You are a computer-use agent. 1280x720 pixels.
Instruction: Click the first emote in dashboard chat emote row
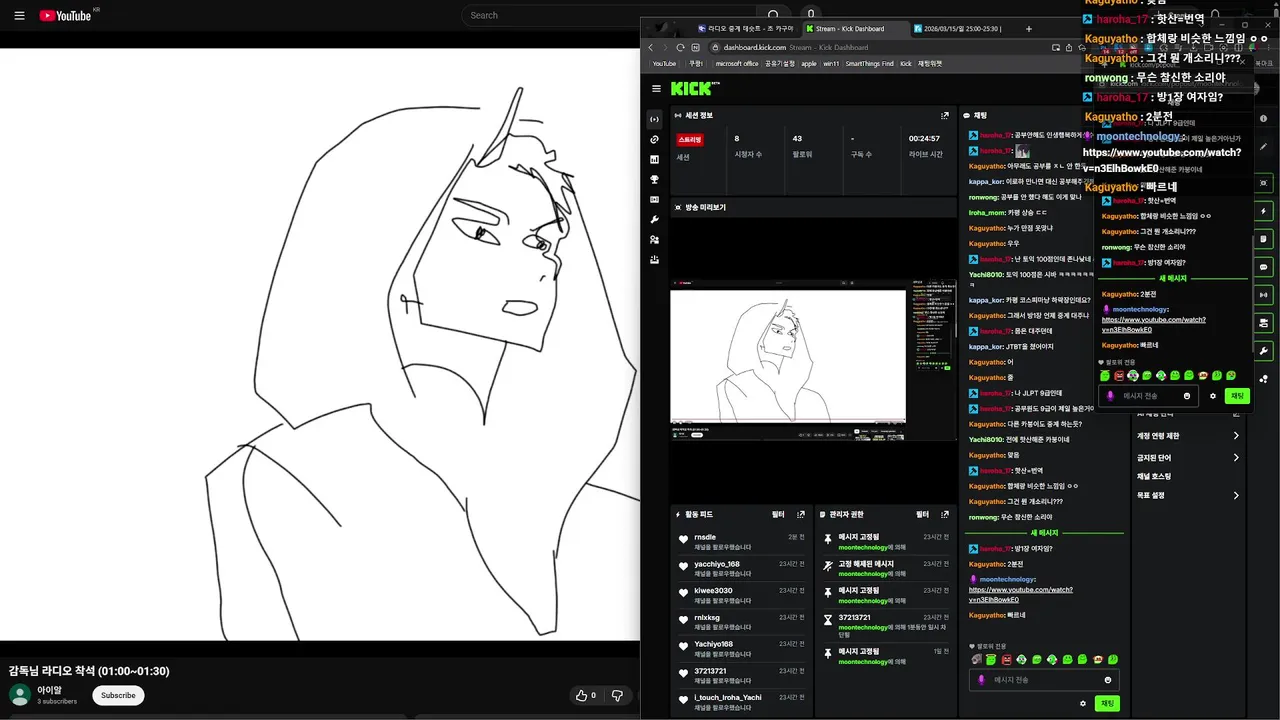977,659
